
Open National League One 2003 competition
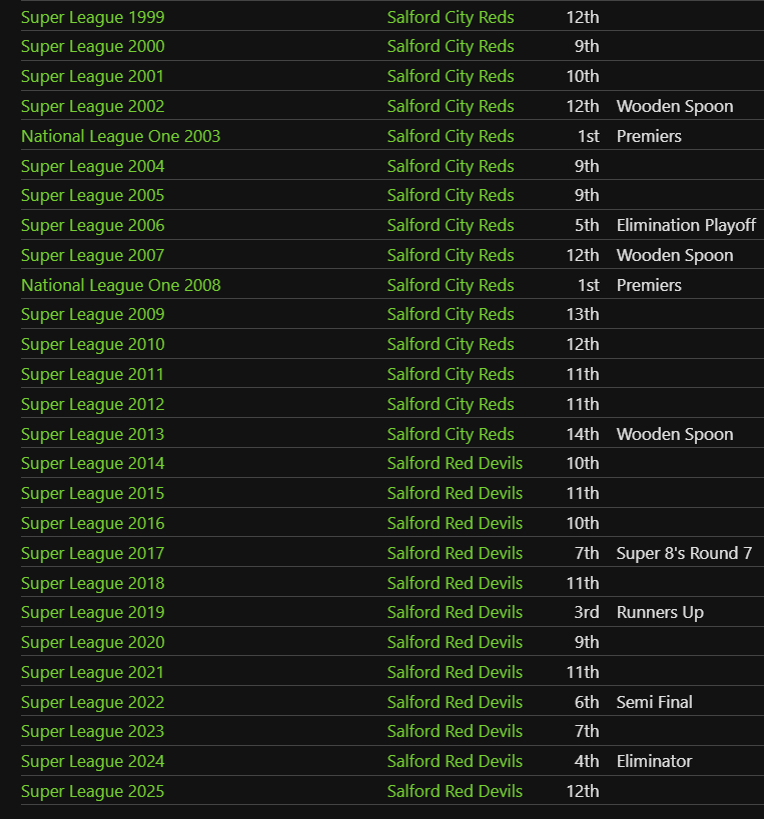coord(121,136)
